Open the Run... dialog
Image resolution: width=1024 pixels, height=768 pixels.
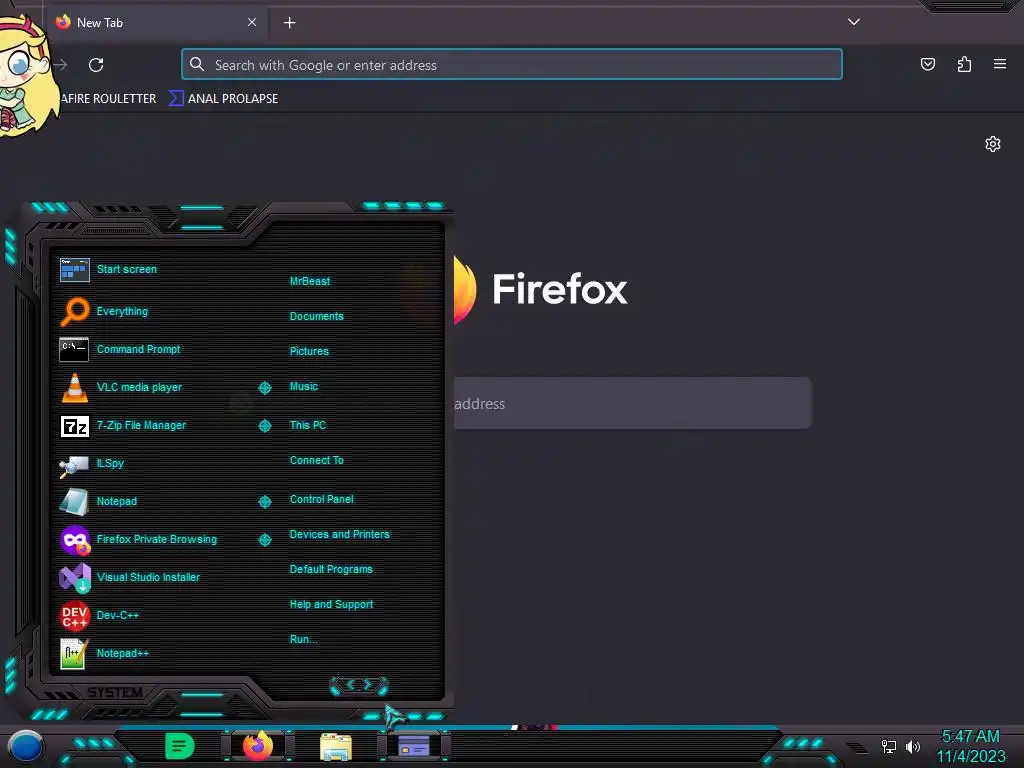click(x=303, y=639)
